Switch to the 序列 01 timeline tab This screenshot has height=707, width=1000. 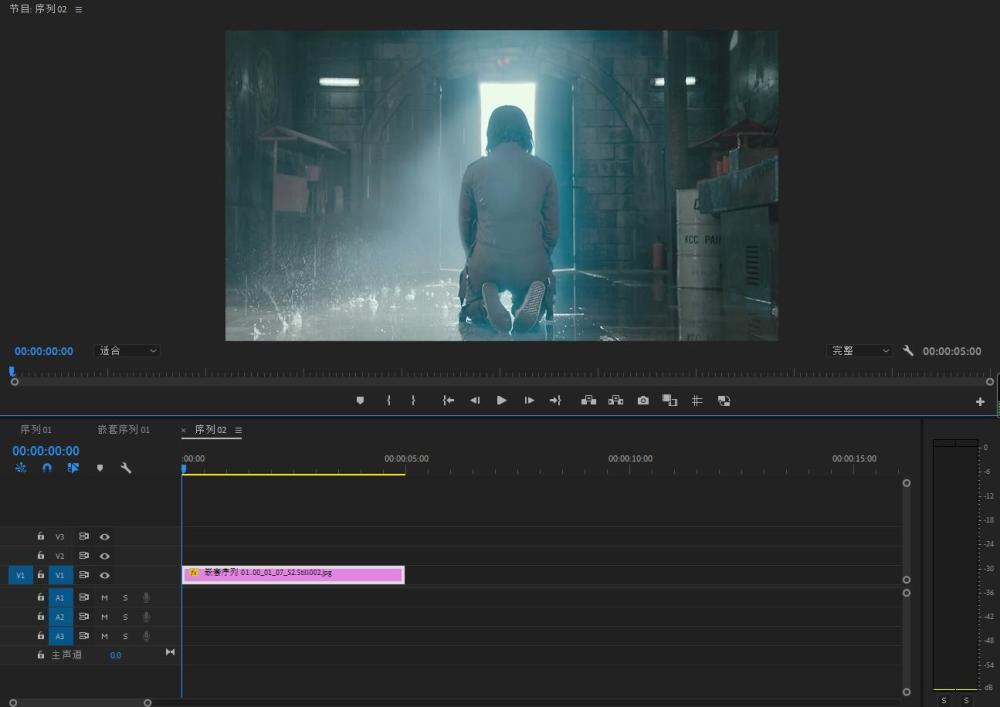(36, 430)
